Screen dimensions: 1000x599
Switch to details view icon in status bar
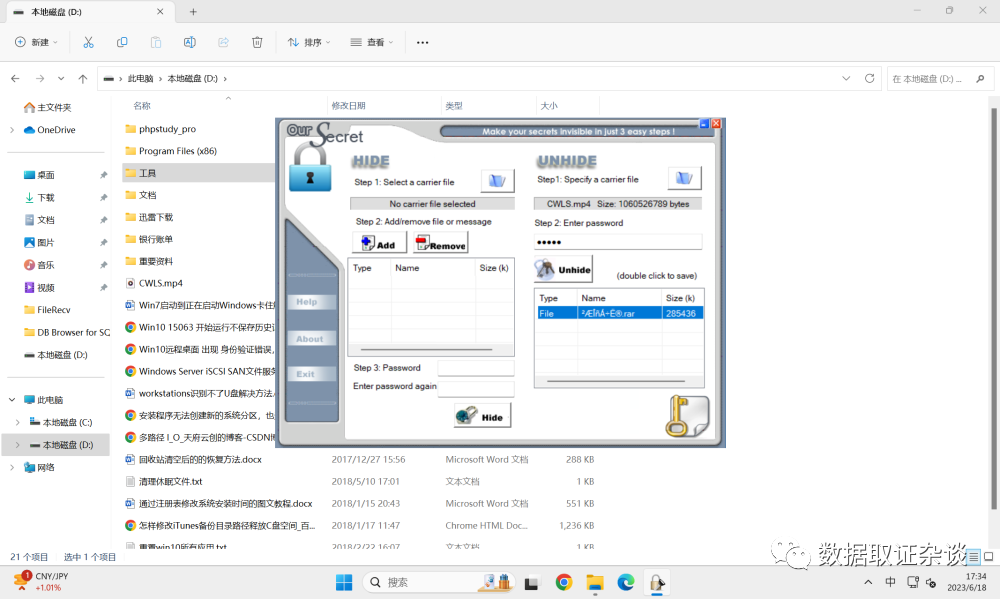tap(973, 556)
